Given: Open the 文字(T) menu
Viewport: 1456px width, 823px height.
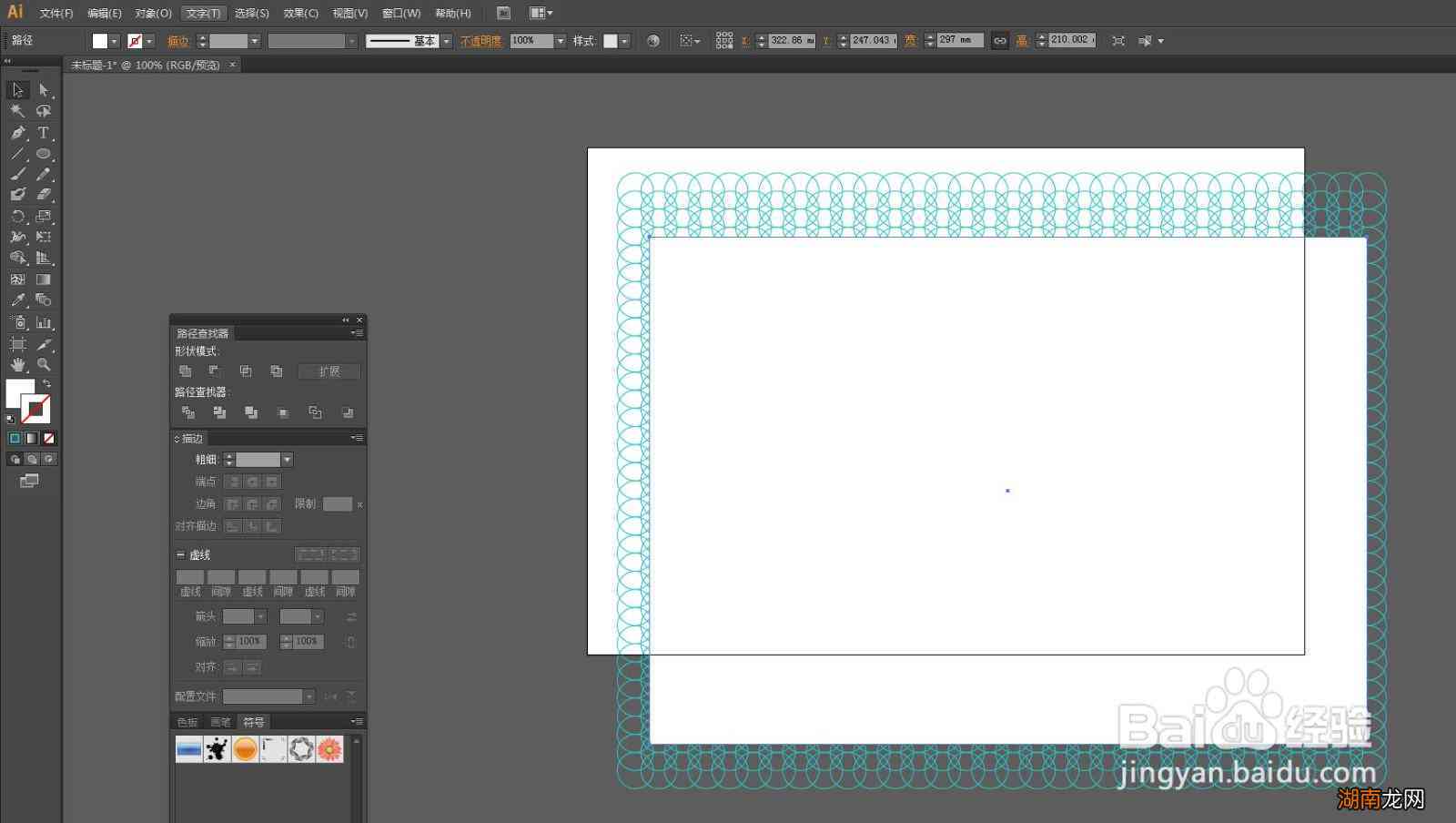Looking at the screenshot, I should (x=203, y=13).
